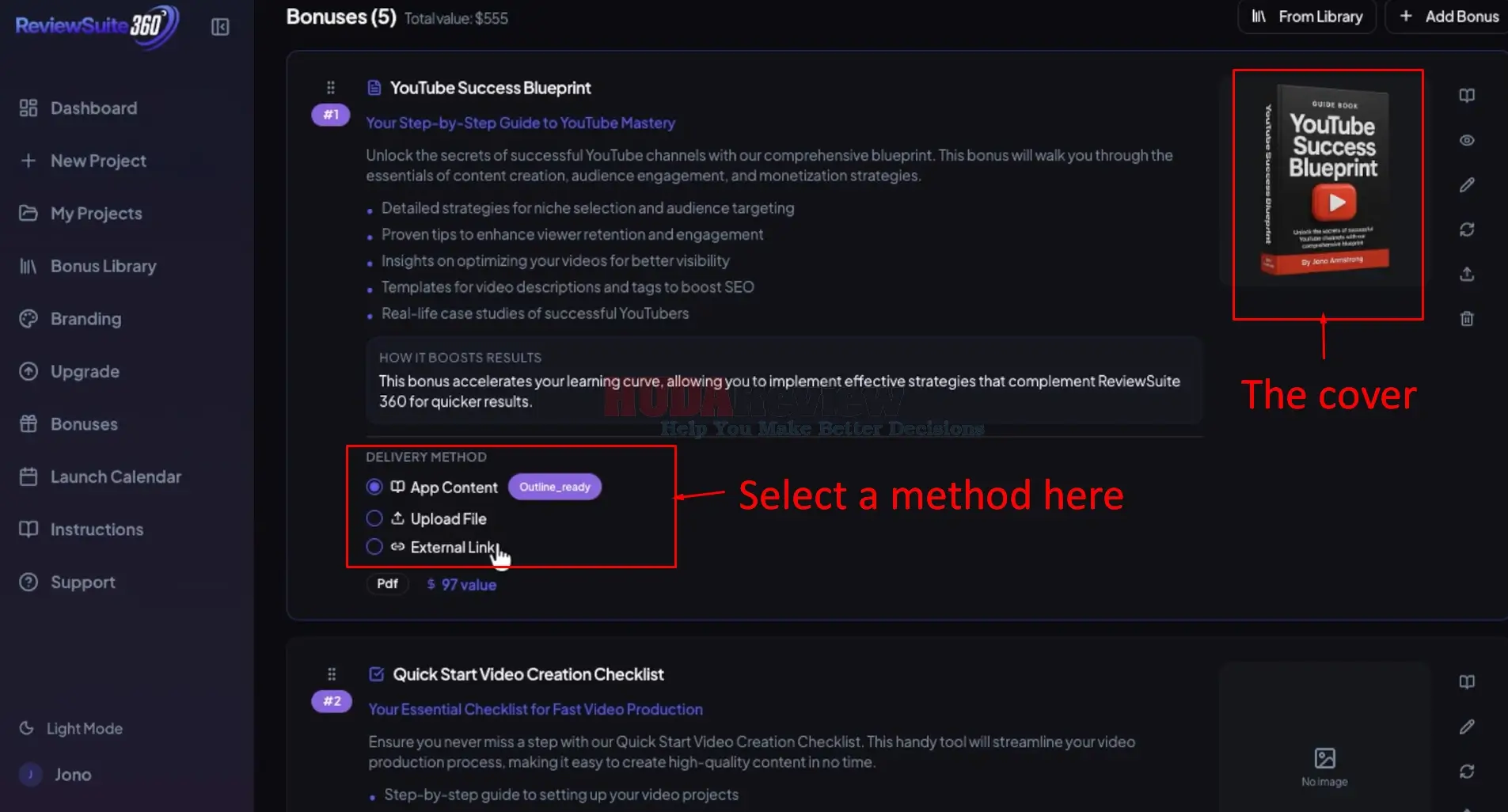This screenshot has height=812, width=1508.
Task: Toggle preview eye icon for bonus #1
Action: coord(1467,140)
